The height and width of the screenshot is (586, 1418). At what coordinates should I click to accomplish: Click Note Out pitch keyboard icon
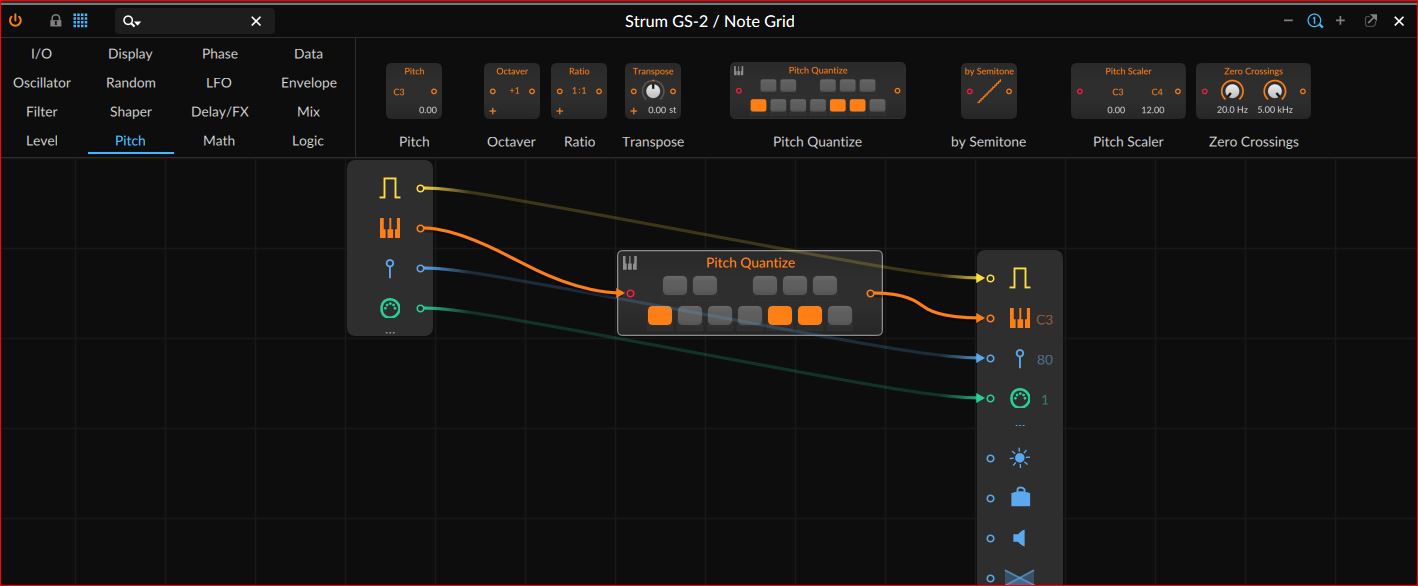pyautogui.click(x=1020, y=318)
